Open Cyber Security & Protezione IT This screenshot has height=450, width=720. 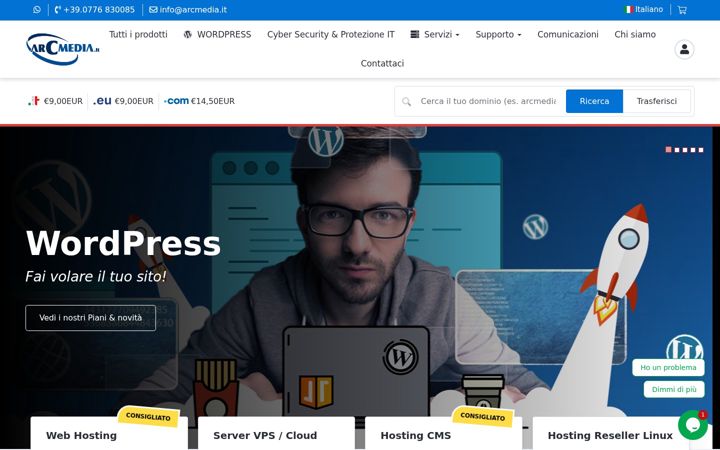[x=331, y=34]
